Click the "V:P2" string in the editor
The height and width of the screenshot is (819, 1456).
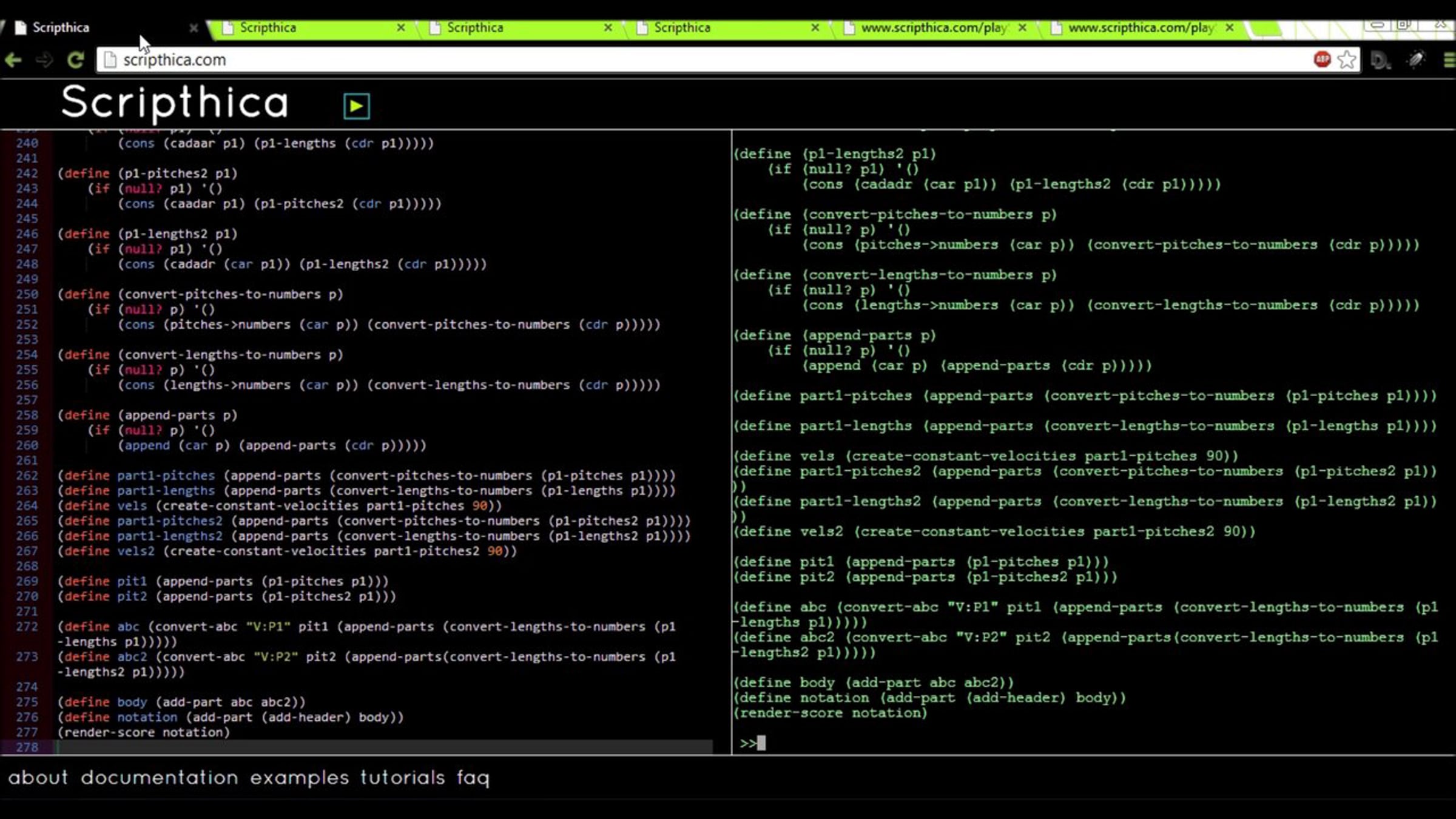pyautogui.click(x=276, y=657)
